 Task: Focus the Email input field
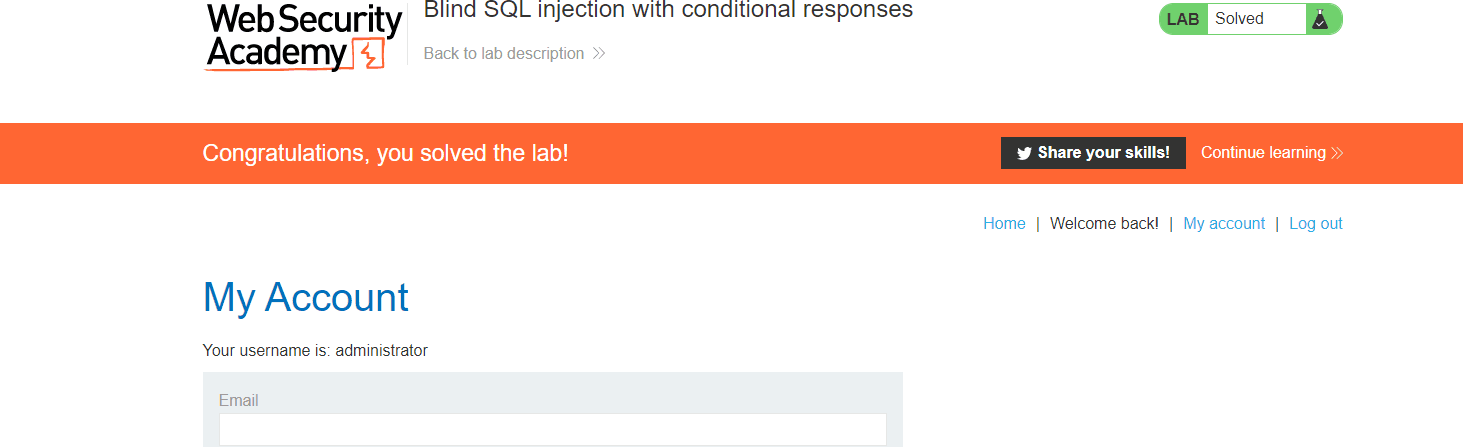point(553,430)
